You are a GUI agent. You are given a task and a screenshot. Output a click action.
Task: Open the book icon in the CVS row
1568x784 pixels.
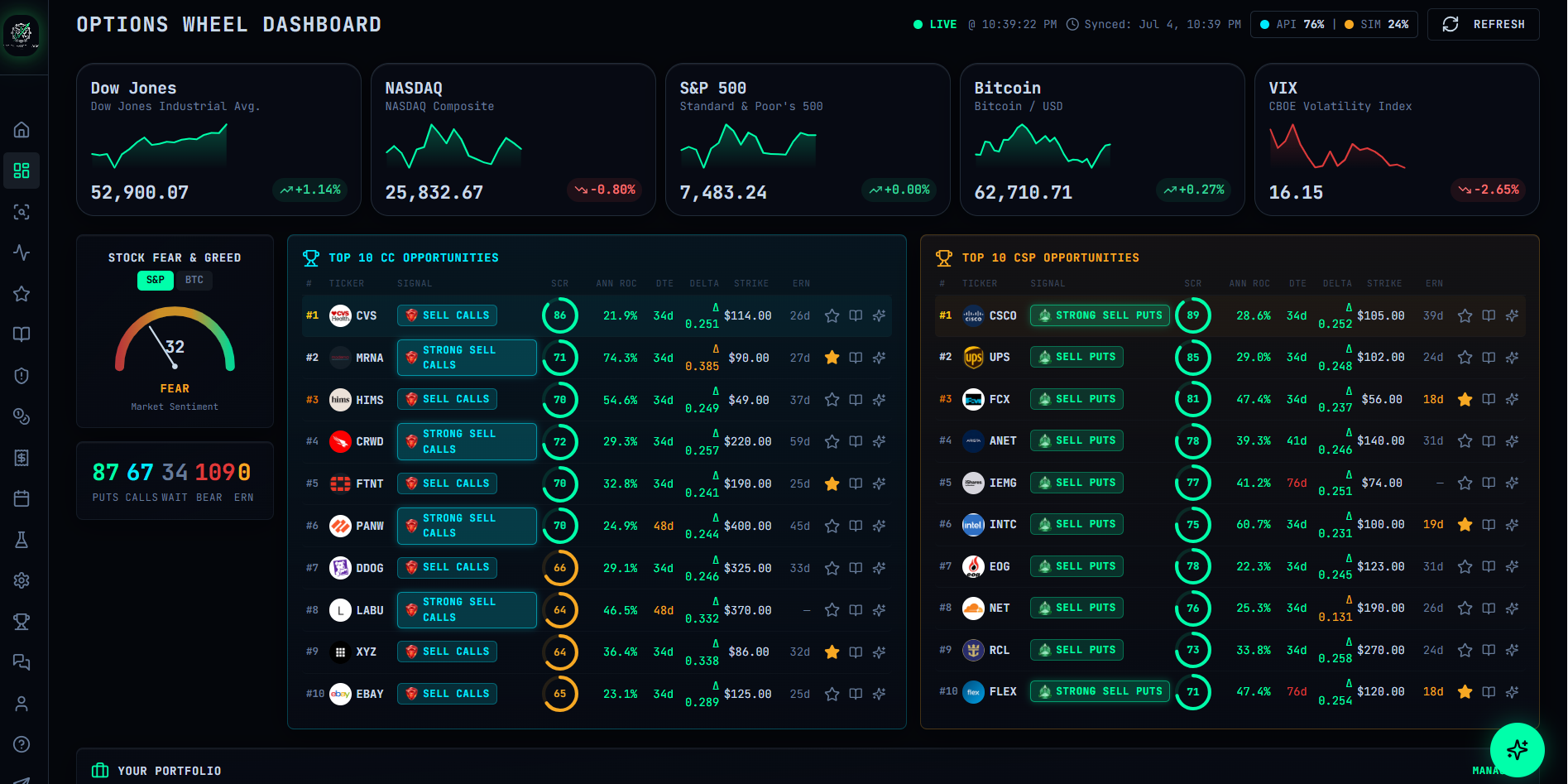856,315
